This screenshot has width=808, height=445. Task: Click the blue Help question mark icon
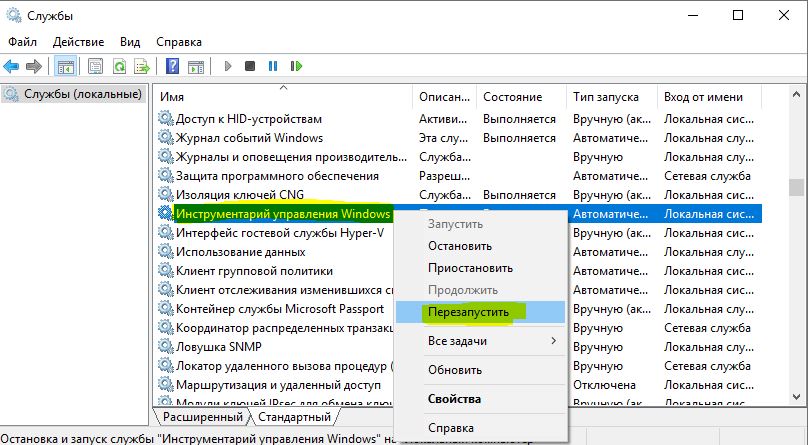click(172, 66)
